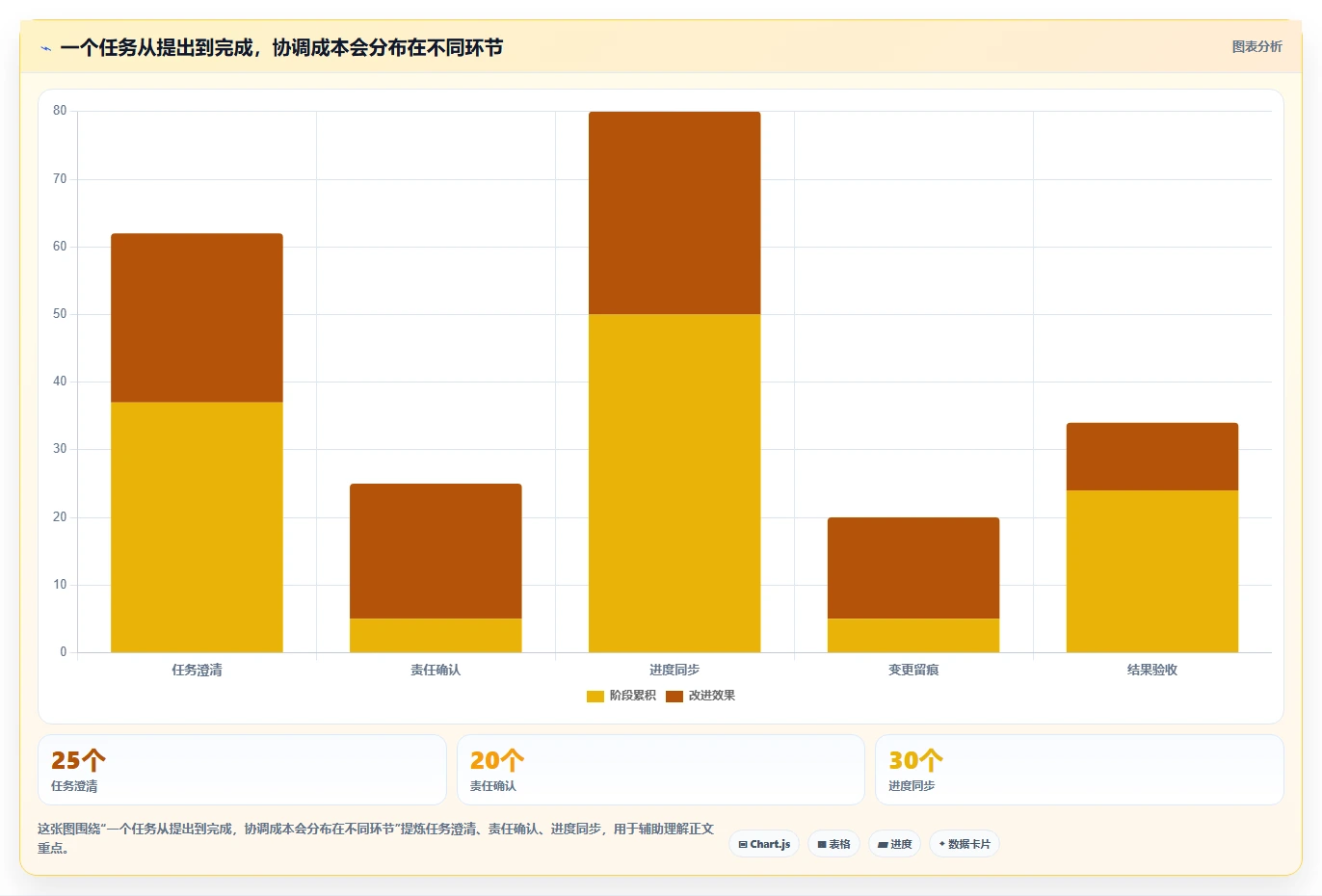
Task: Select the brown 结果验收 bar segment
Action: tap(1152, 457)
